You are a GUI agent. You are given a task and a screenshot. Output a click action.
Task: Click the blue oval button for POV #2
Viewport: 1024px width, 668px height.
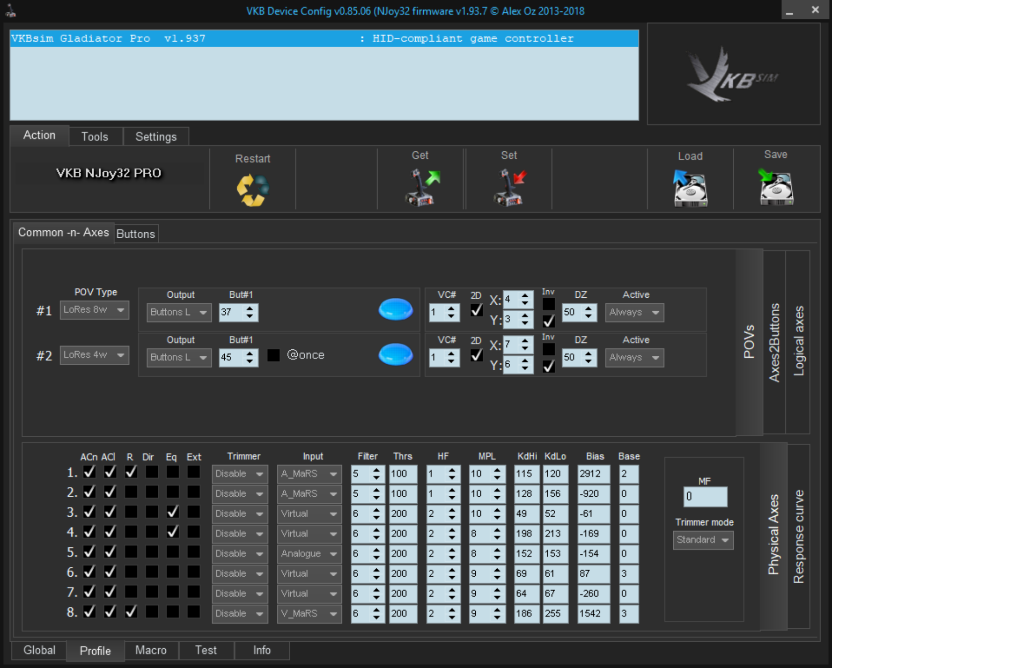point(395,354)
